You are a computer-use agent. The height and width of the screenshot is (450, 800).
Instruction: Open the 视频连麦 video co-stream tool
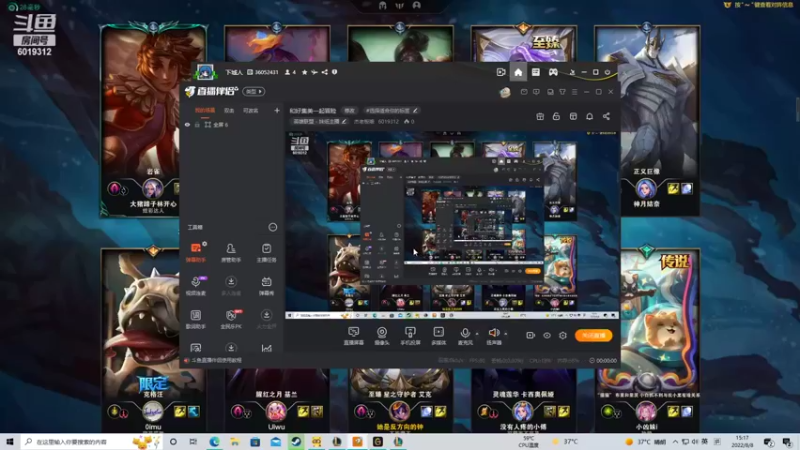pos(195,286)
